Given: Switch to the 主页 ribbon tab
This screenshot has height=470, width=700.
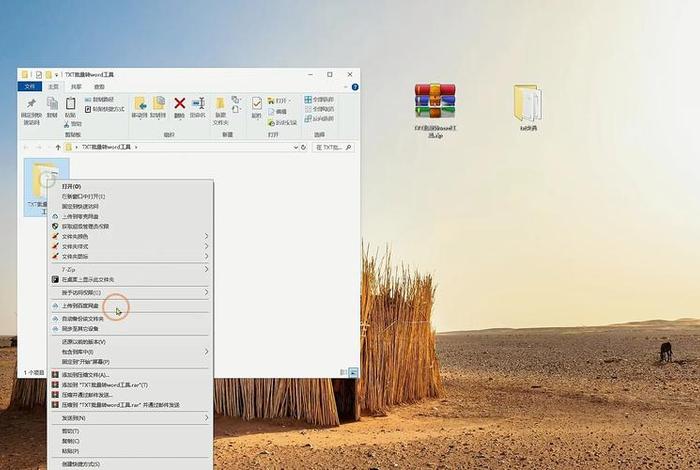Looking at the screenshot, I should click(53, 87).
